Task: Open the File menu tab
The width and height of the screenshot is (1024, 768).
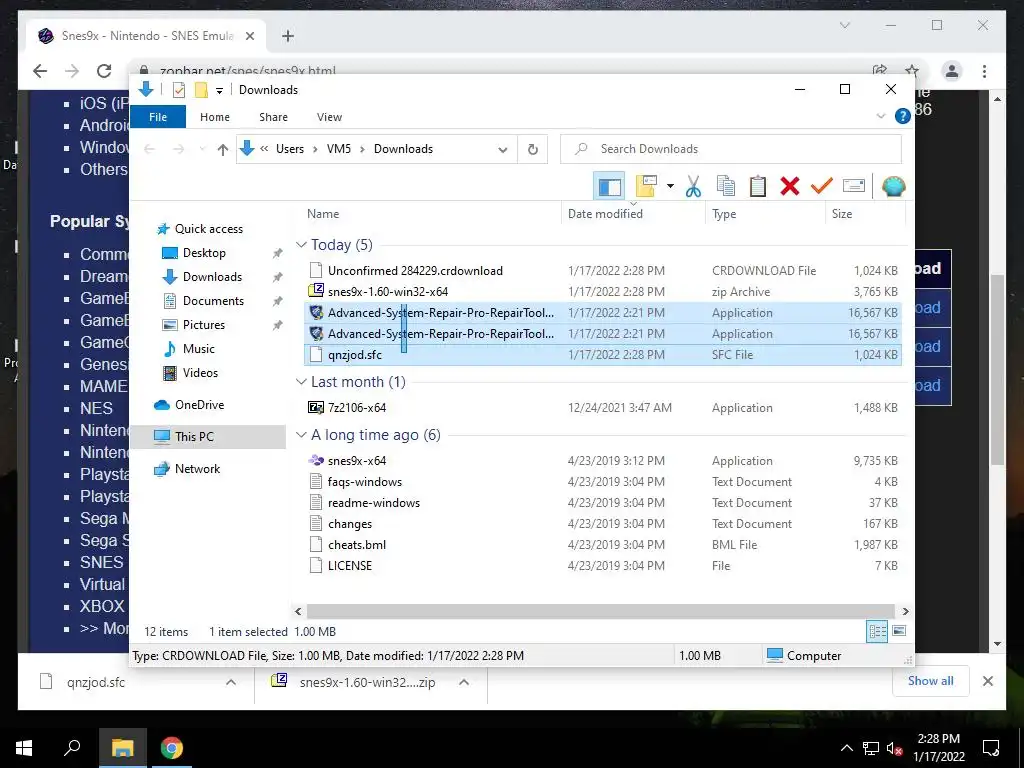Action: 158,117
